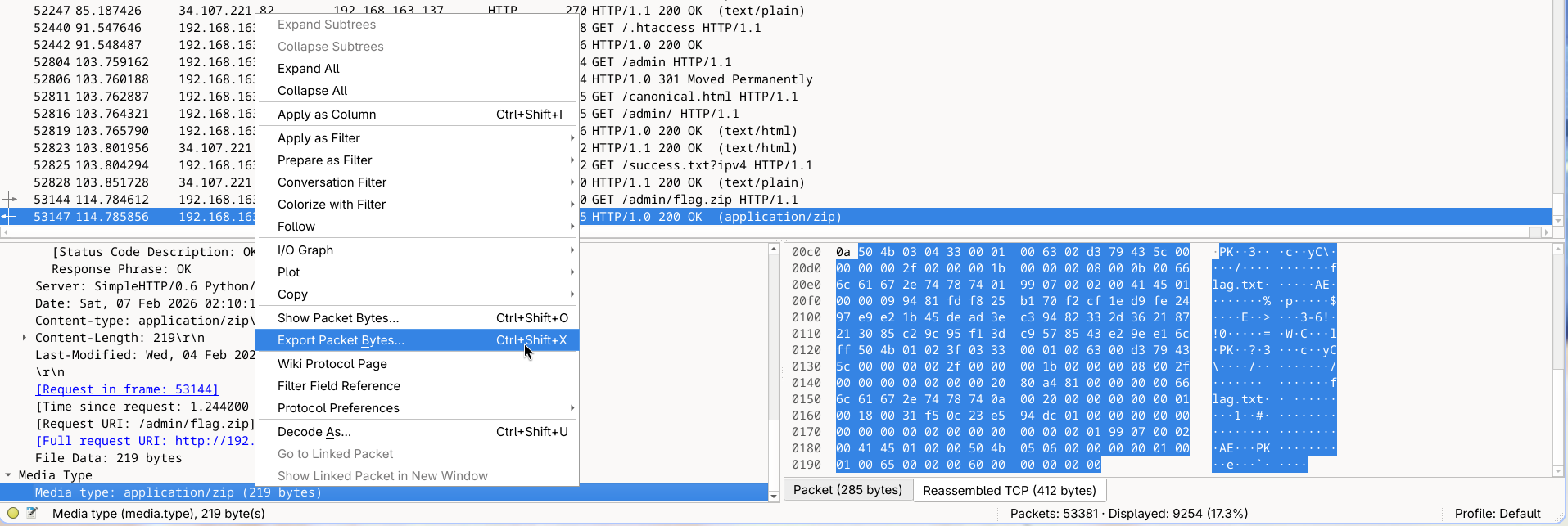
Task: Click the Full request URI link
Action: (143, 441)
